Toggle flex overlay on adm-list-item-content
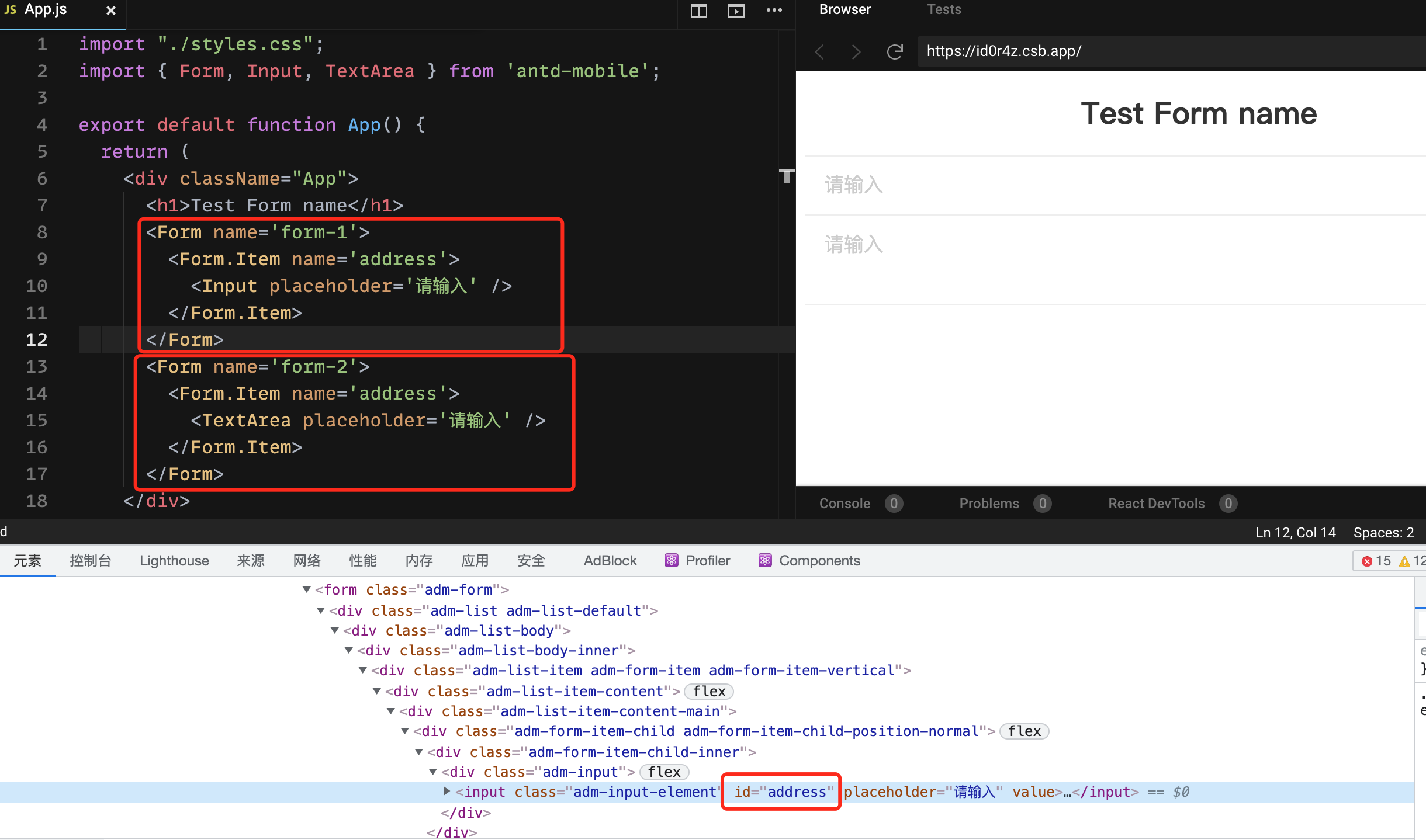1426x840 pixels. click(708, 691)
